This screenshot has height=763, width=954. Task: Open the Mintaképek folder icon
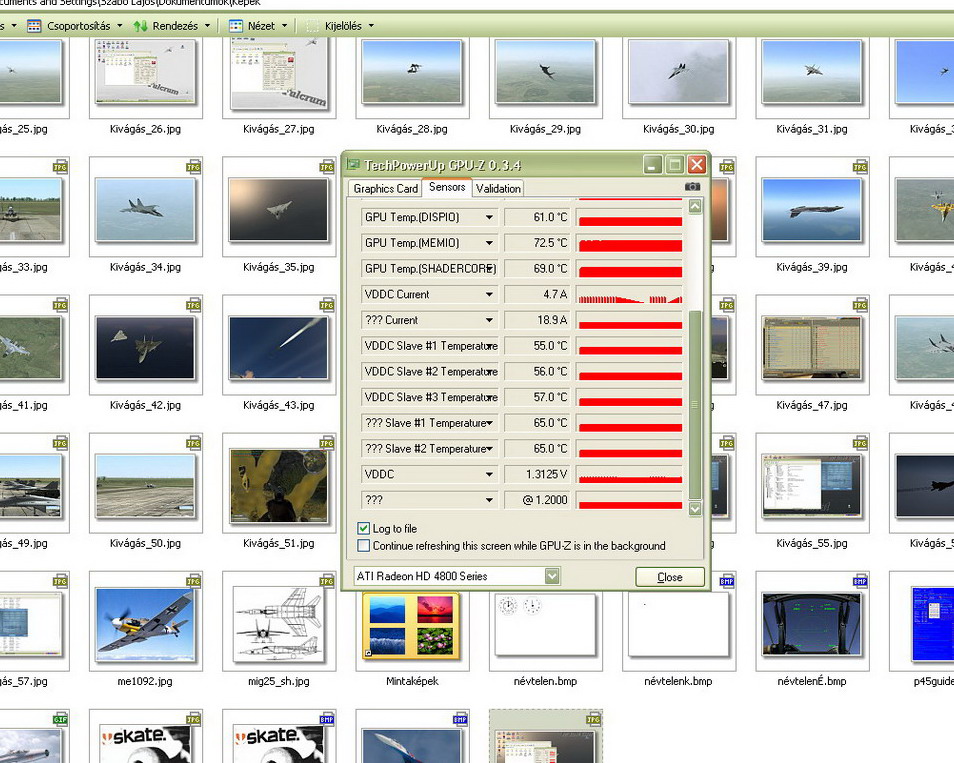(412, 627)
